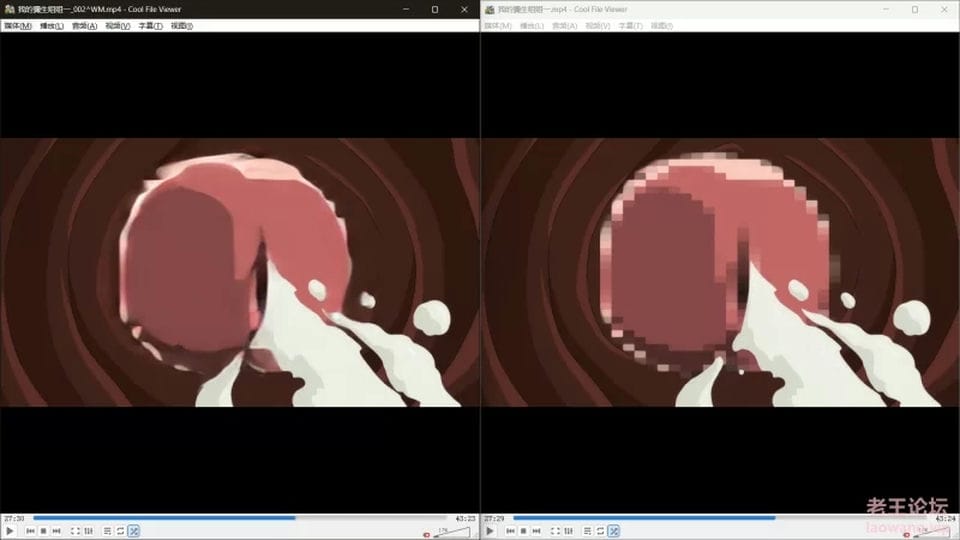Close the right Cool File Viewer window

pos(944,9)
